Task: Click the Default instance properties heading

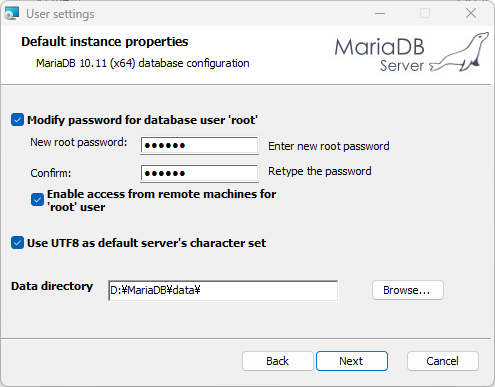Action: (105, 42)
